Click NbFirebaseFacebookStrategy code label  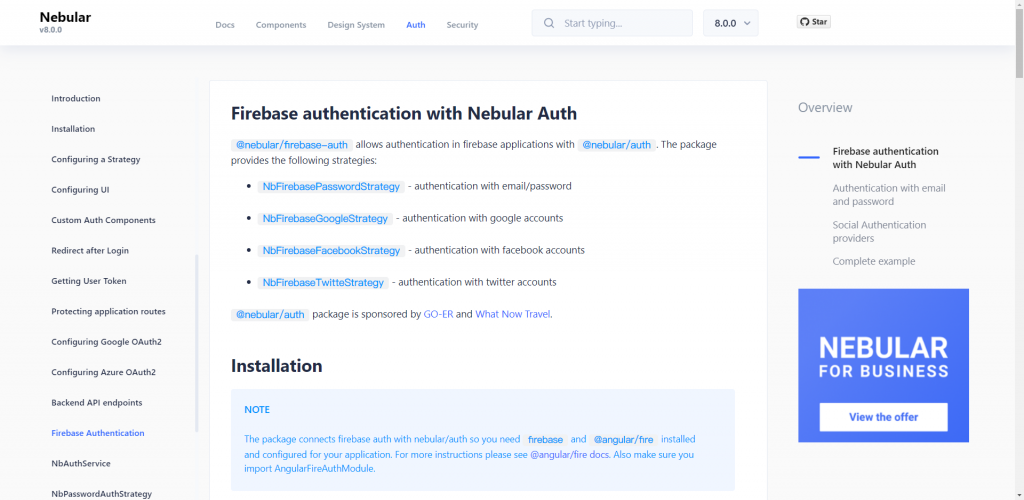tap(331, 251)
